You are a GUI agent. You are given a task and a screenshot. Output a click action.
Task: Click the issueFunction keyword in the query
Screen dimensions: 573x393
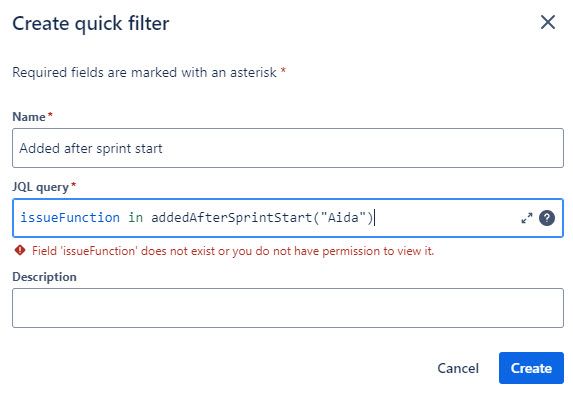(x=70, y=218)
